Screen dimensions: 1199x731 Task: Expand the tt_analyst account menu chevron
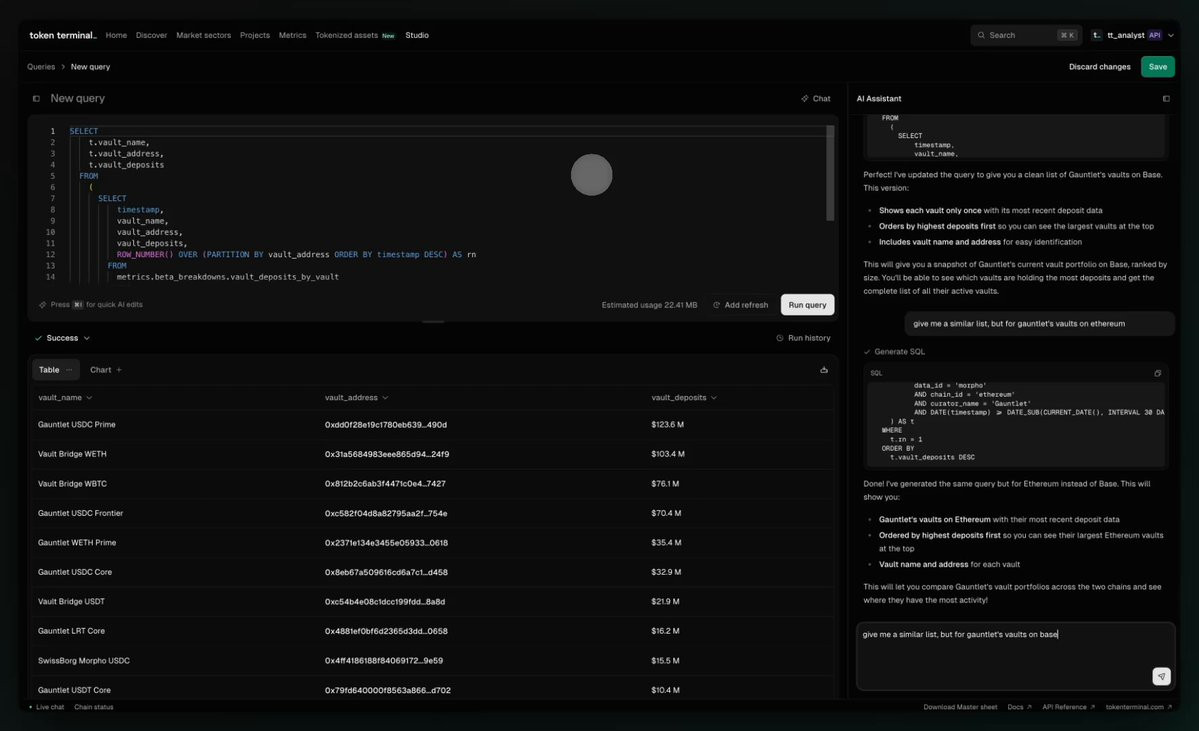(x=1170, y=35)
